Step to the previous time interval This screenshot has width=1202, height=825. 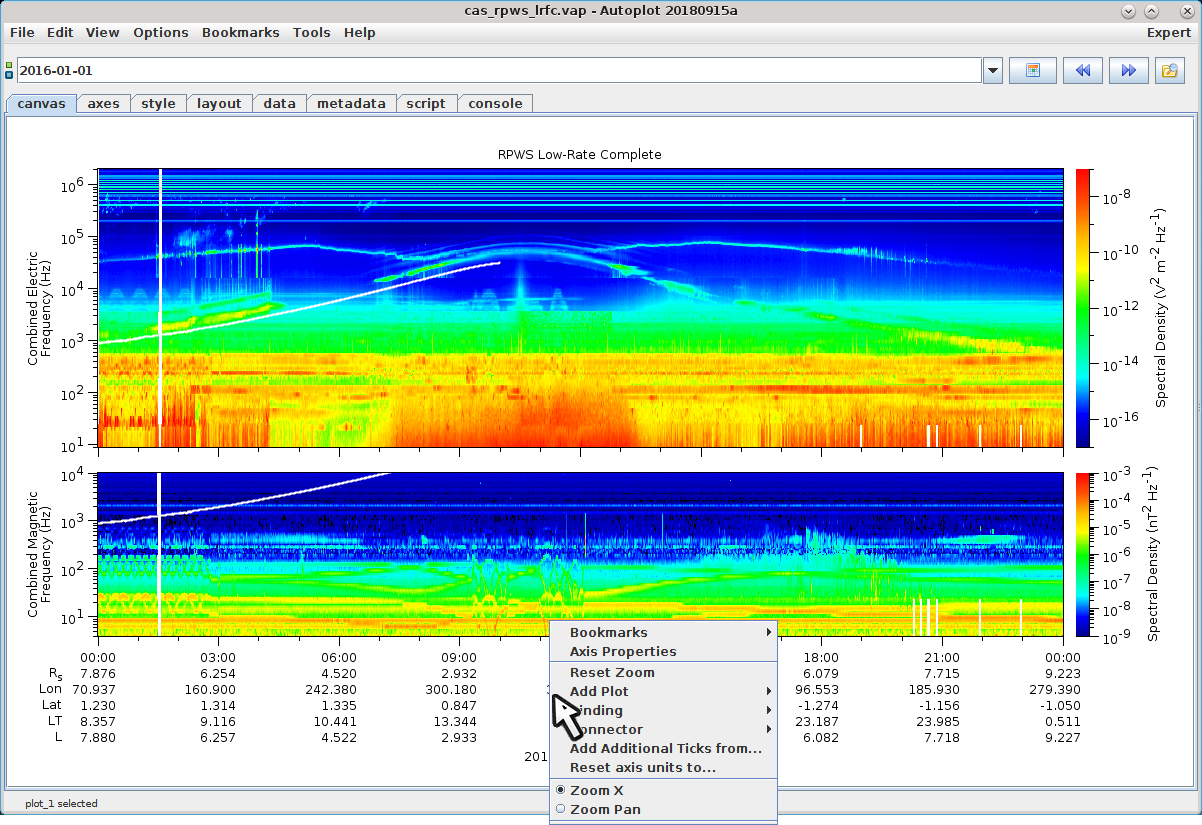[x=1081, y=71]
